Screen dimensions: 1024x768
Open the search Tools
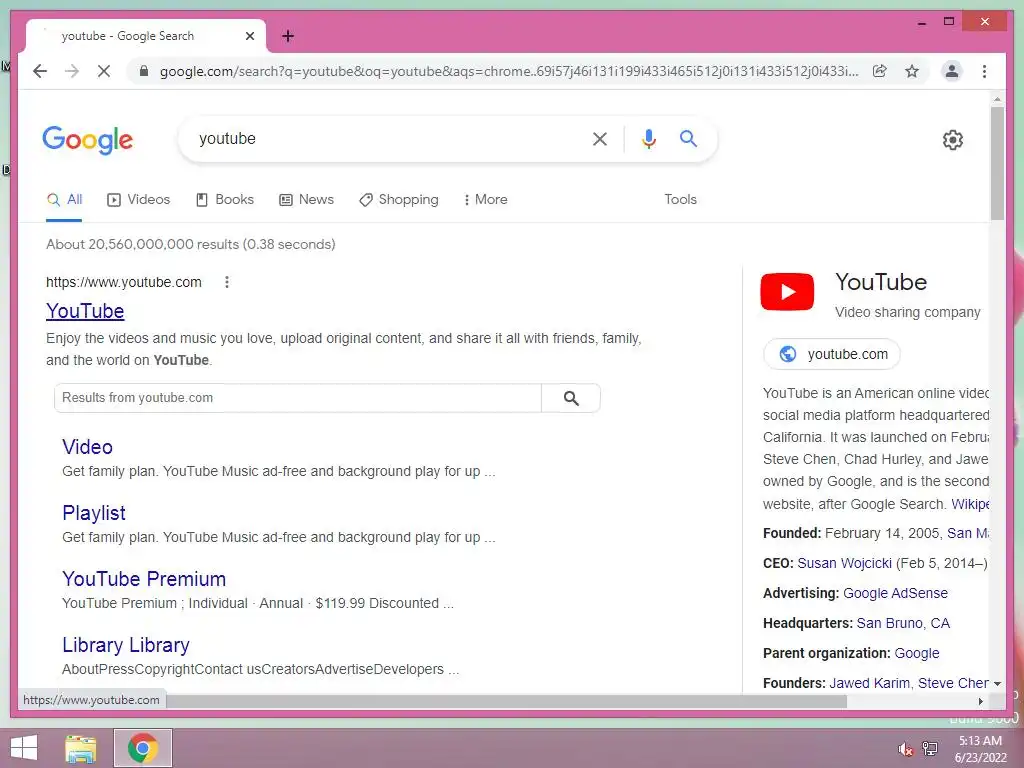tap(680, 200)
